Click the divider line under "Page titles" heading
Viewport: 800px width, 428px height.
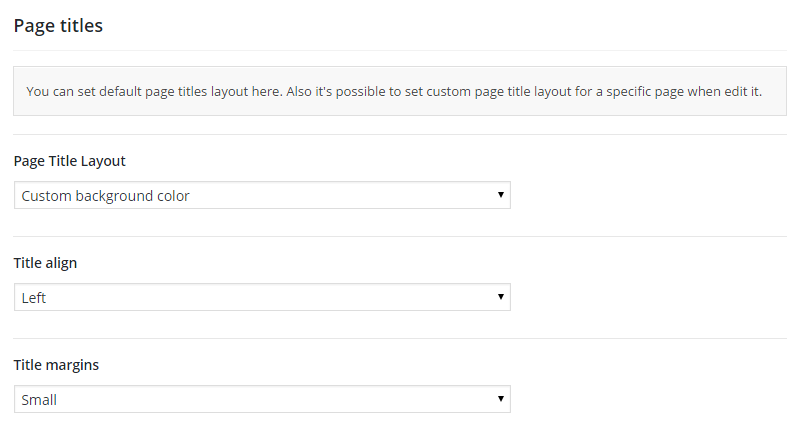point(400,50)
